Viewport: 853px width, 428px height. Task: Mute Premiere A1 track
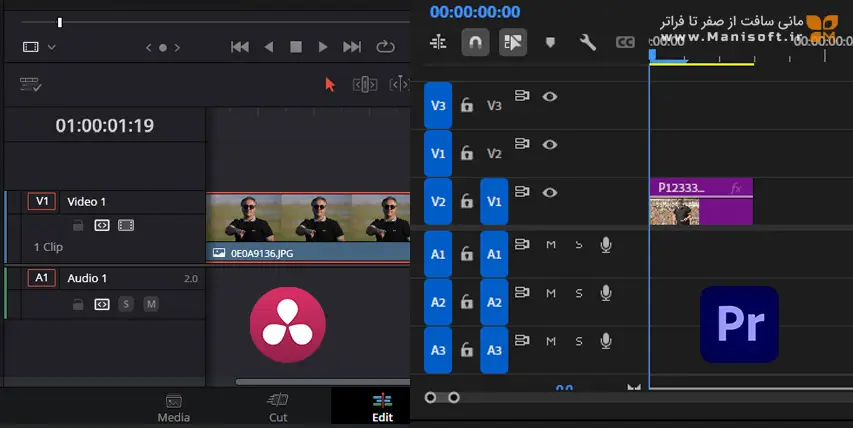click(x=551, y=245)
